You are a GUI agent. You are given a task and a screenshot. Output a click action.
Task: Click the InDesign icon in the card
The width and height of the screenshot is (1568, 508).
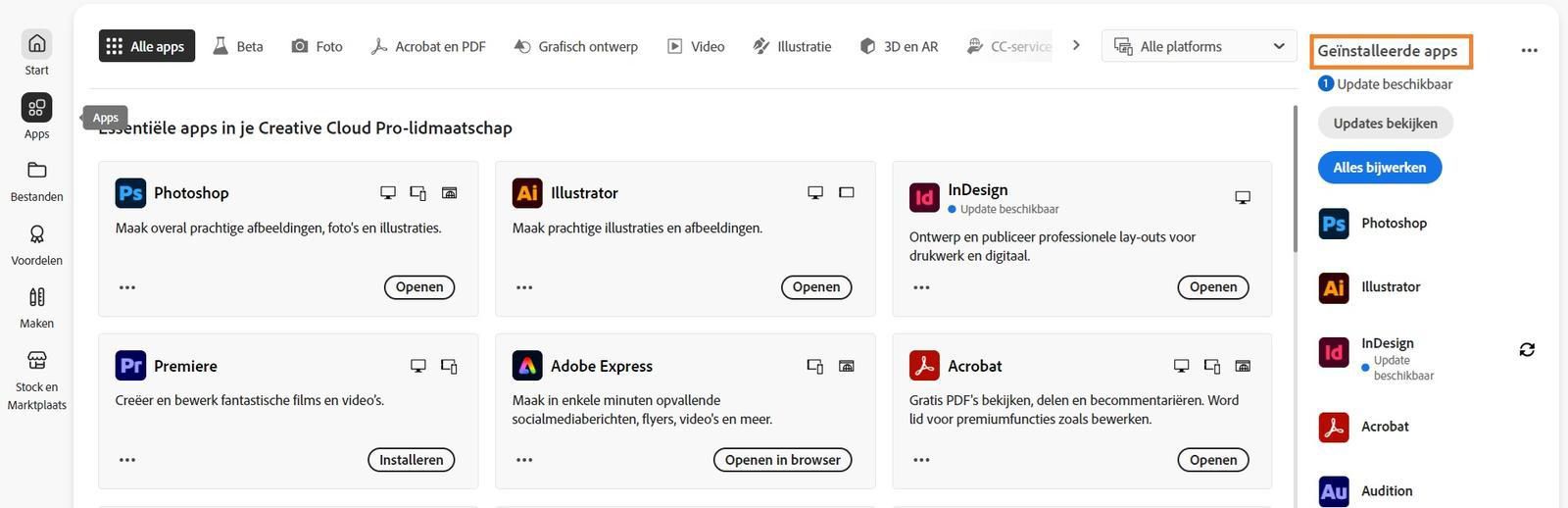point(924,198)
